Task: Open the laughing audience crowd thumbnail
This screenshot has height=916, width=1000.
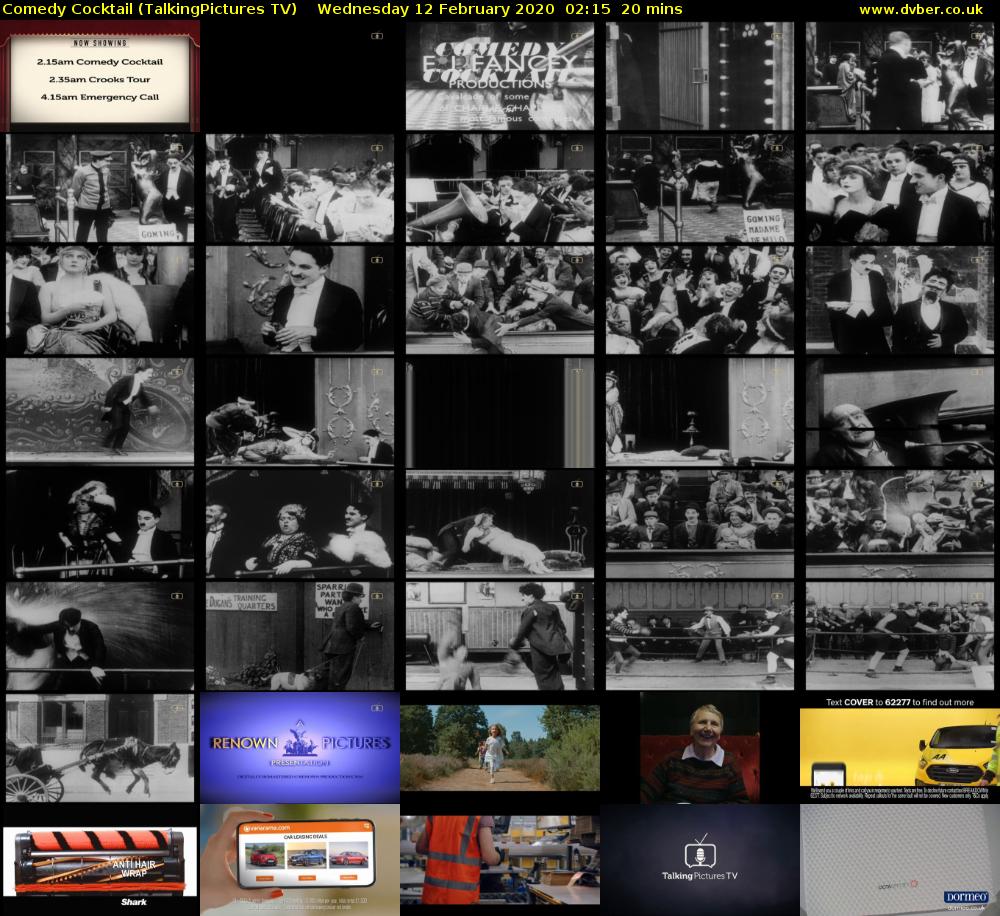Action: (x=700, y=300)
